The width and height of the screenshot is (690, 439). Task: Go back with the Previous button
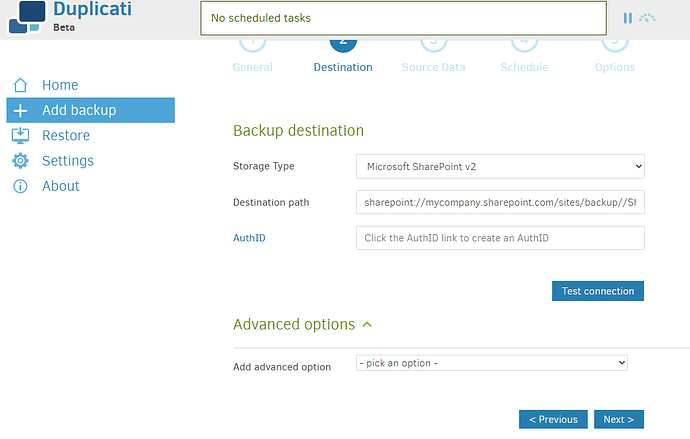(x=553, y=419)
